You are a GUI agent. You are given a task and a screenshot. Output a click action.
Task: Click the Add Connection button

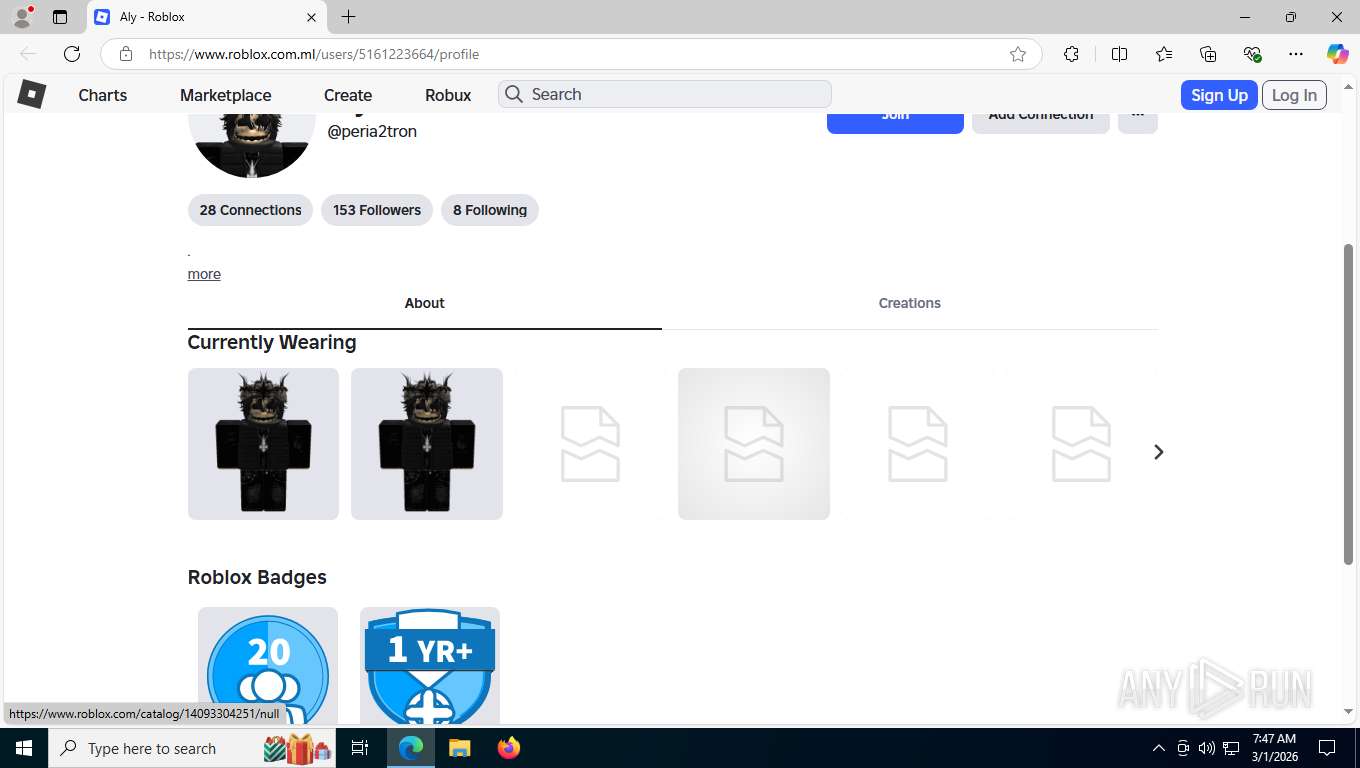point(1041,121)
